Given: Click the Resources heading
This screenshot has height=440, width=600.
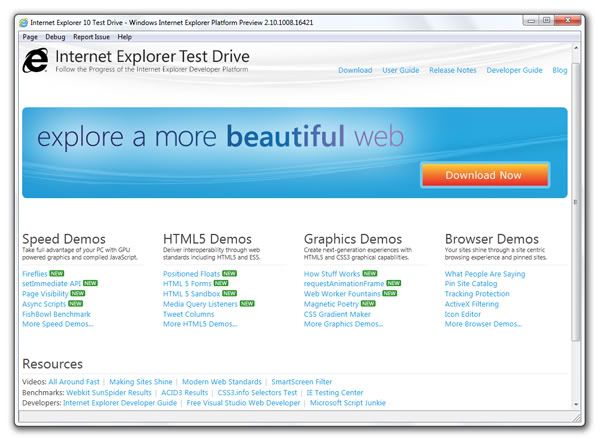Looking at the screenshot, I should click(x=52, y=364).
